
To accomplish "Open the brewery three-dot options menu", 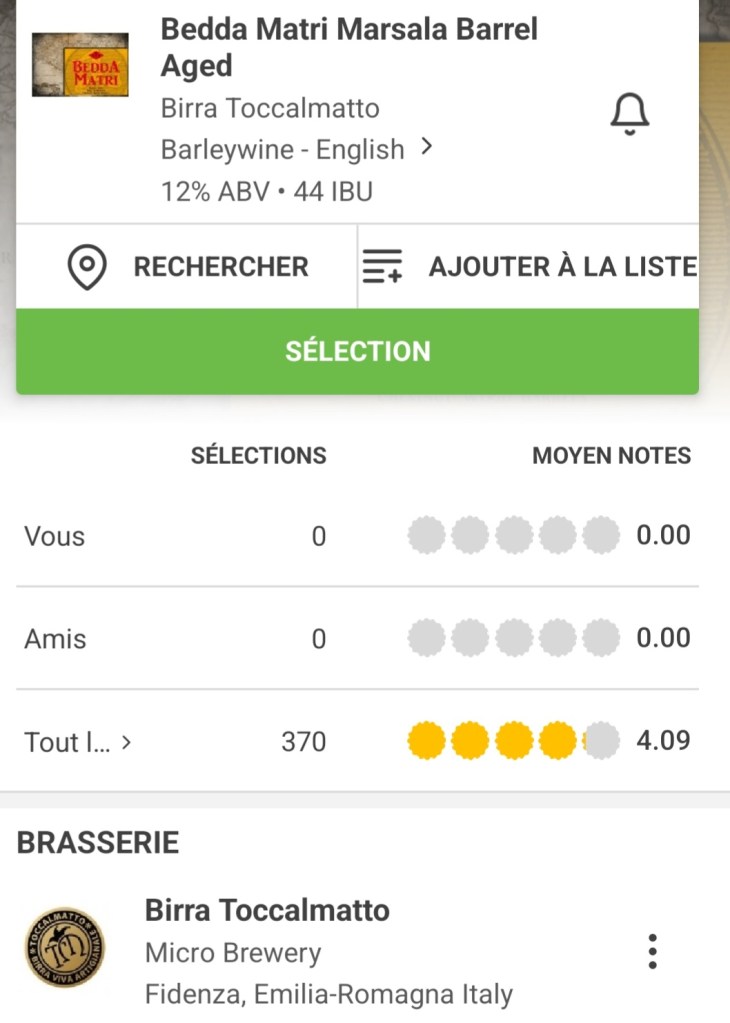I will point(652,951).
